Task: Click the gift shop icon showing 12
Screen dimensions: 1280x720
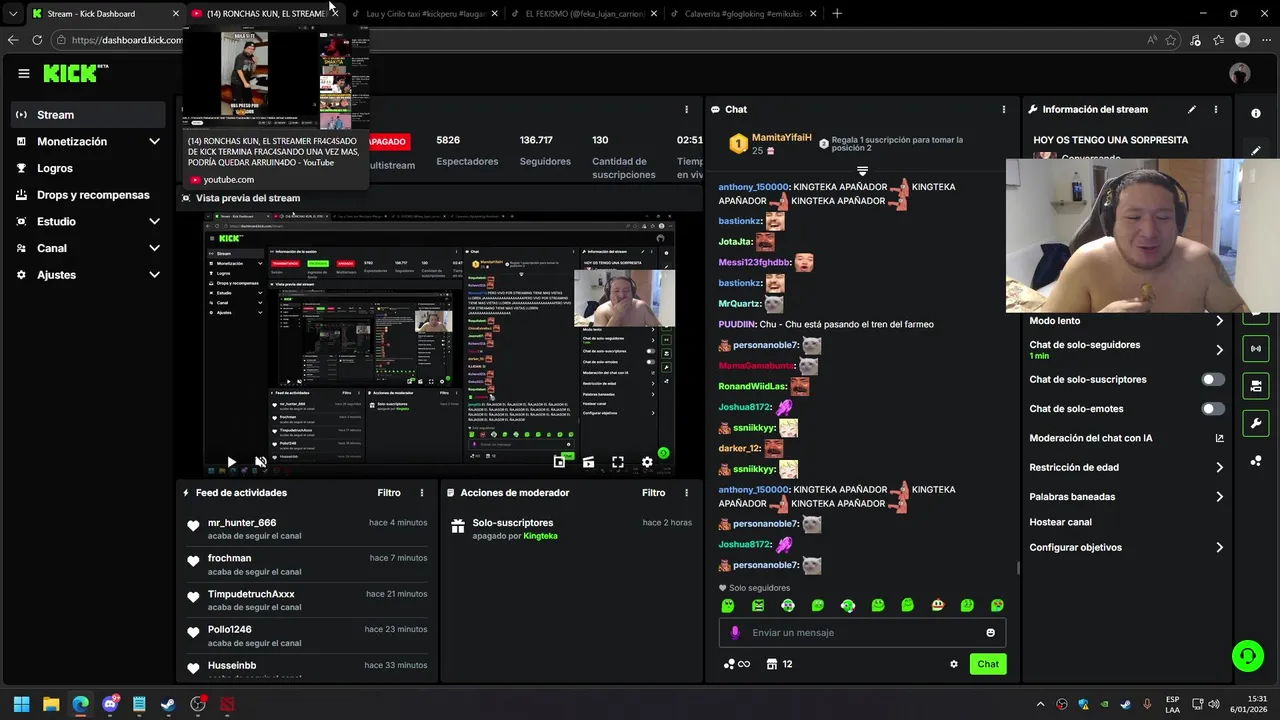Action: pyautogui.click(x=779, y=664)
